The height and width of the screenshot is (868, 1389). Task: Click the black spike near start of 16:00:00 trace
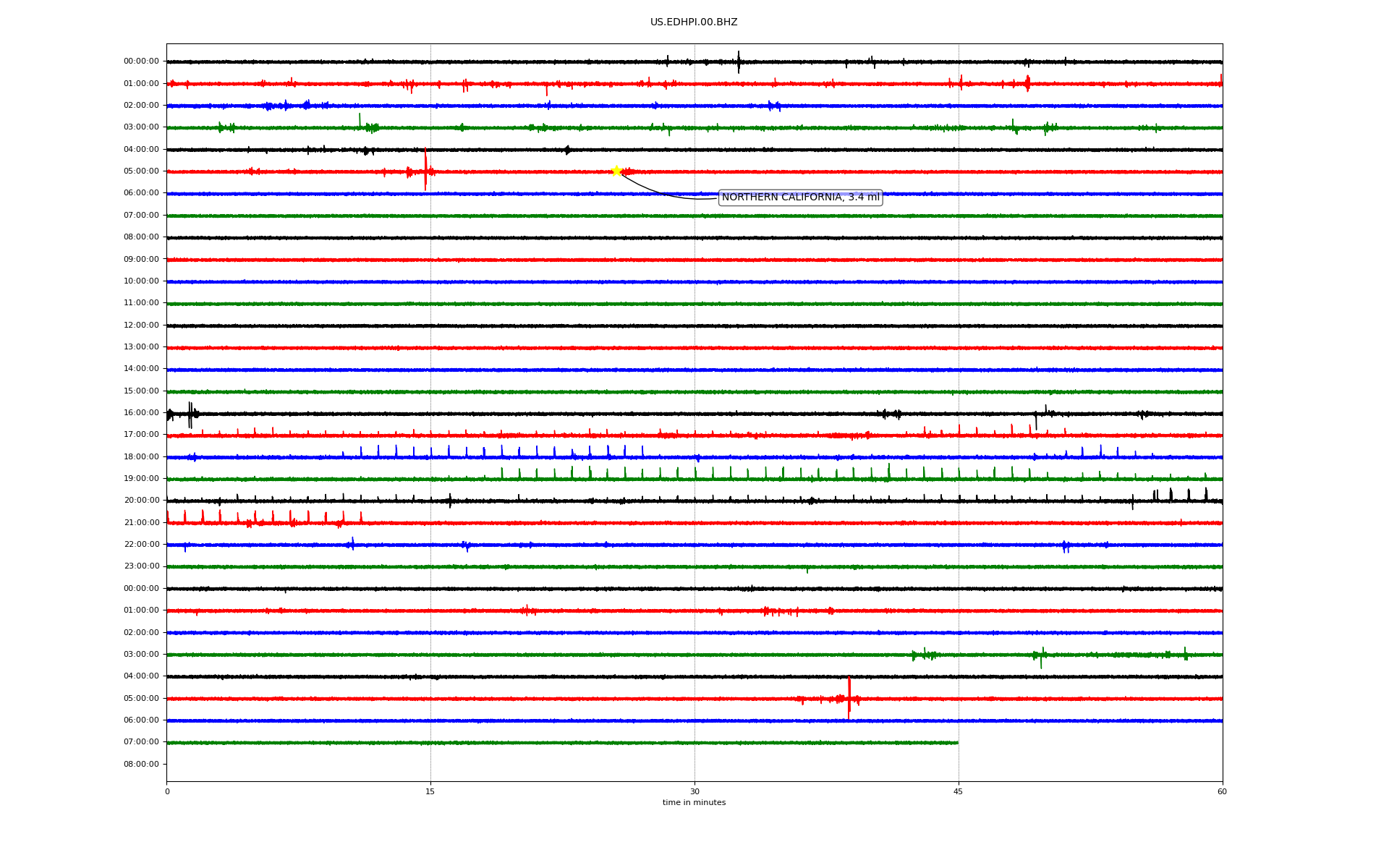[190, 414]
